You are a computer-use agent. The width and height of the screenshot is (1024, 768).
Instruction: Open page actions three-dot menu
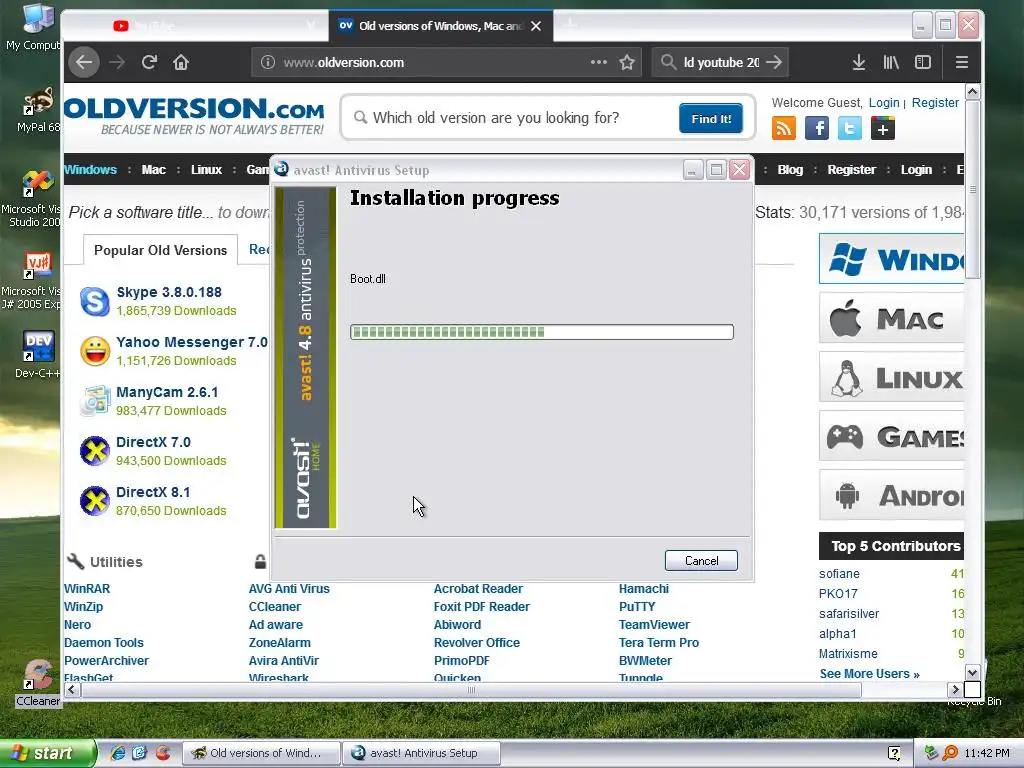click(598, 62)
